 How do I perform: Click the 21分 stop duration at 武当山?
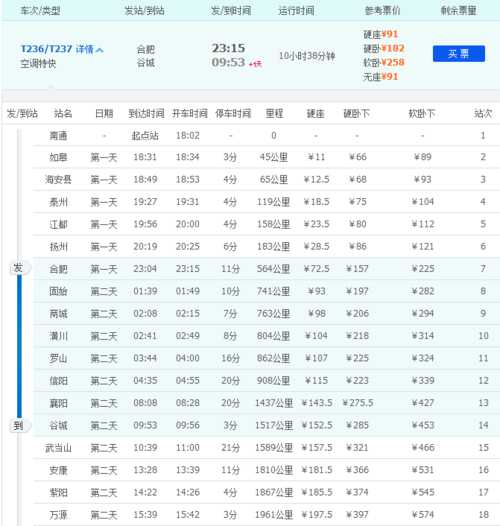pos(230,448)
